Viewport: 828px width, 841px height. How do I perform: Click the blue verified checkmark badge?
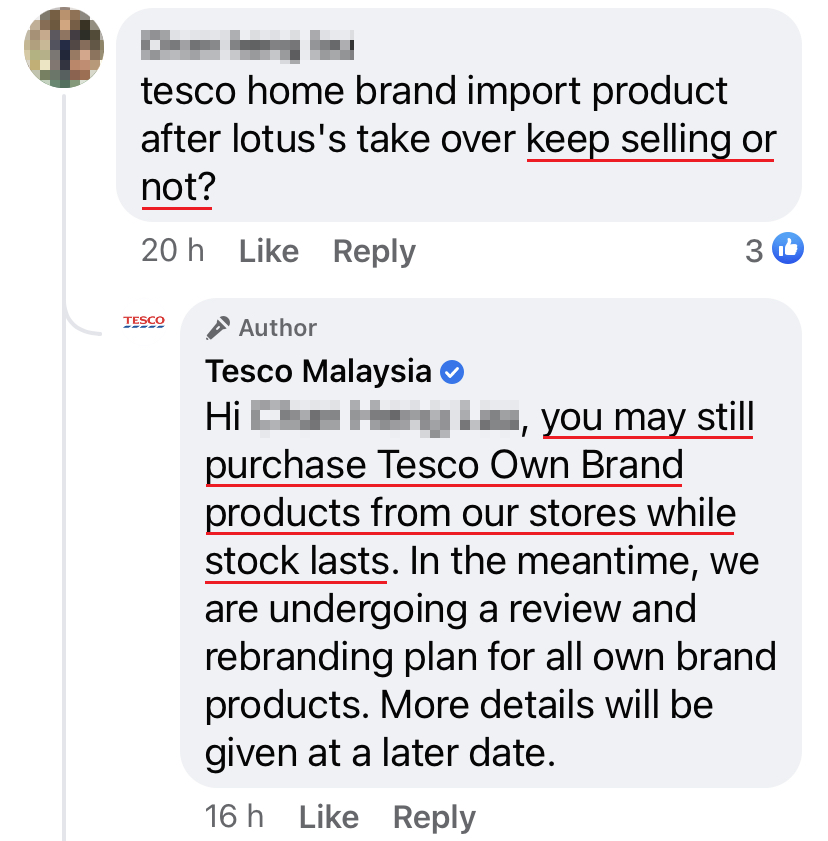tap(452, 373)
